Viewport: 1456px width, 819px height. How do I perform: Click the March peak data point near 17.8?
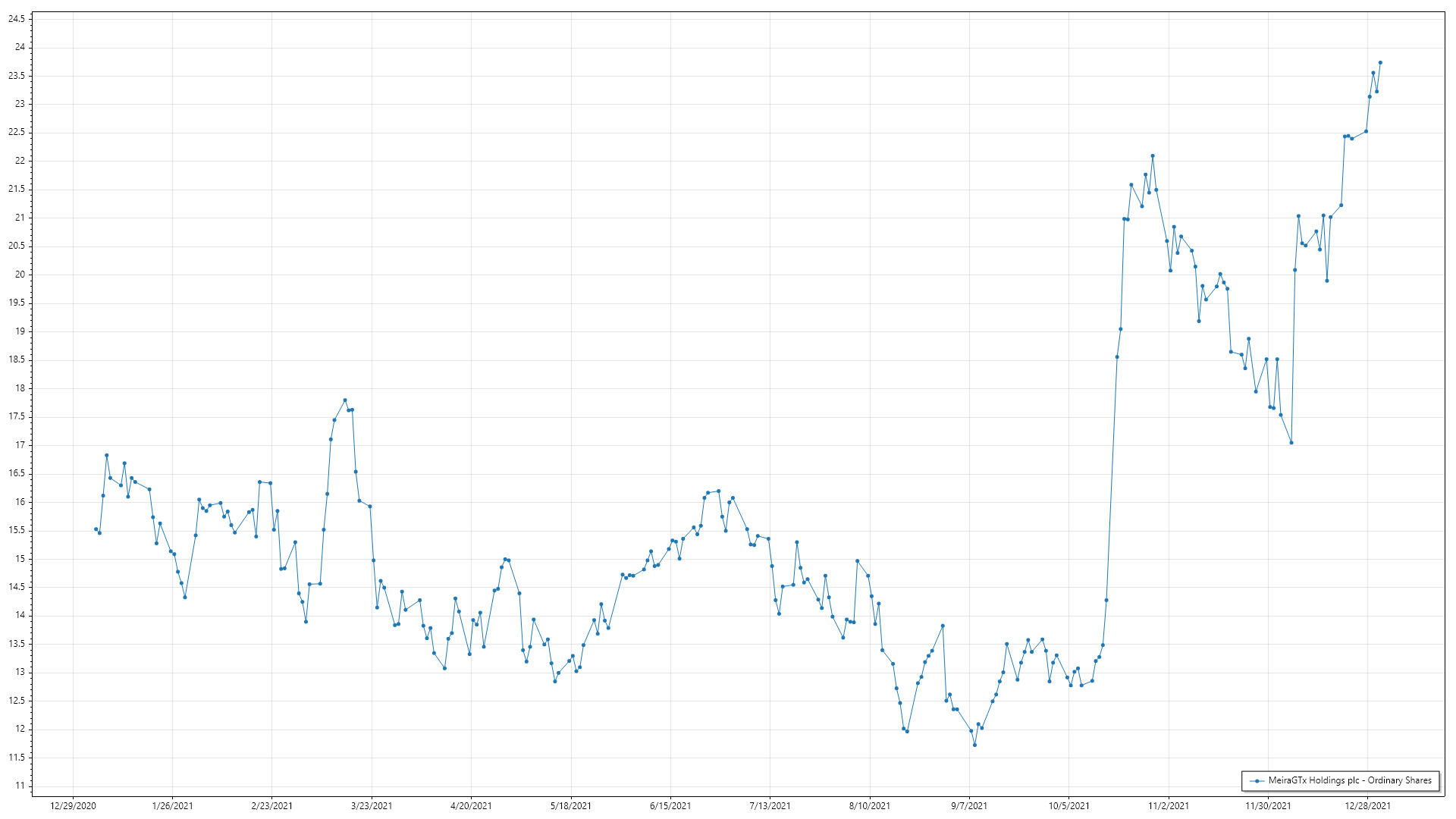point(345,400)
